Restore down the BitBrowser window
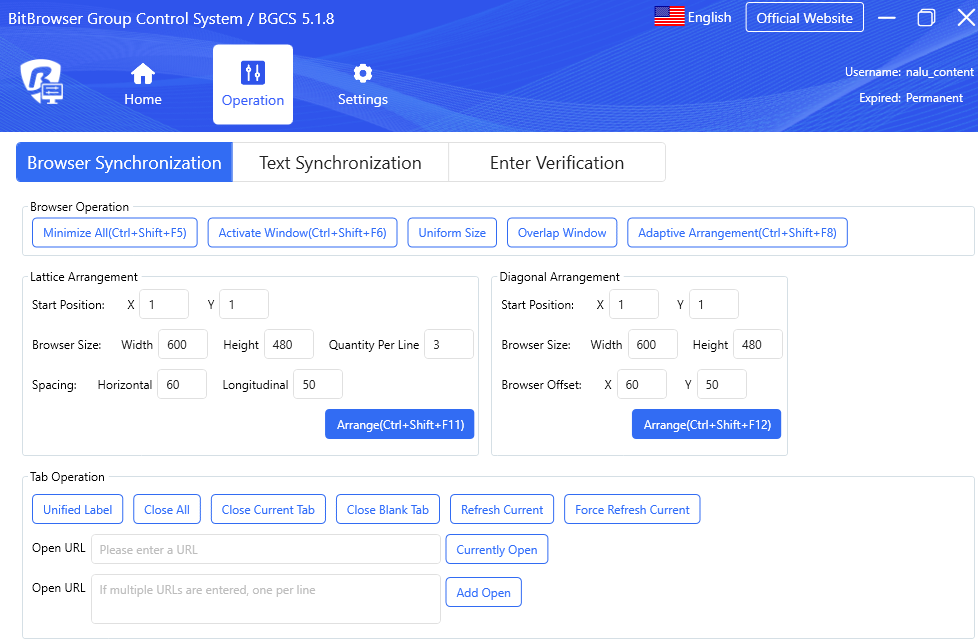The height and width of the screenshot is (642, 978). (x=926, y=17)
